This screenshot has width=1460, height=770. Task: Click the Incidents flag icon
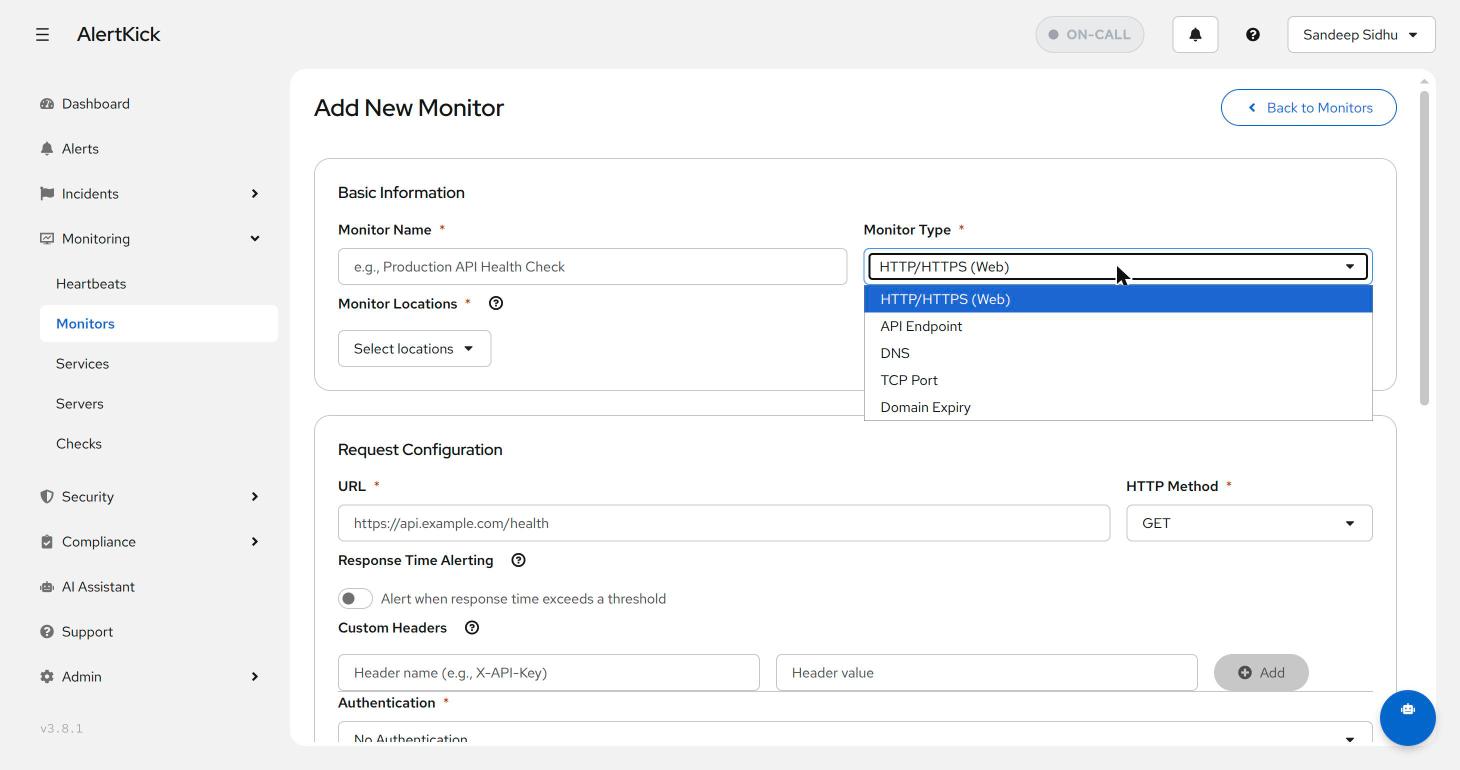[47, 194]
